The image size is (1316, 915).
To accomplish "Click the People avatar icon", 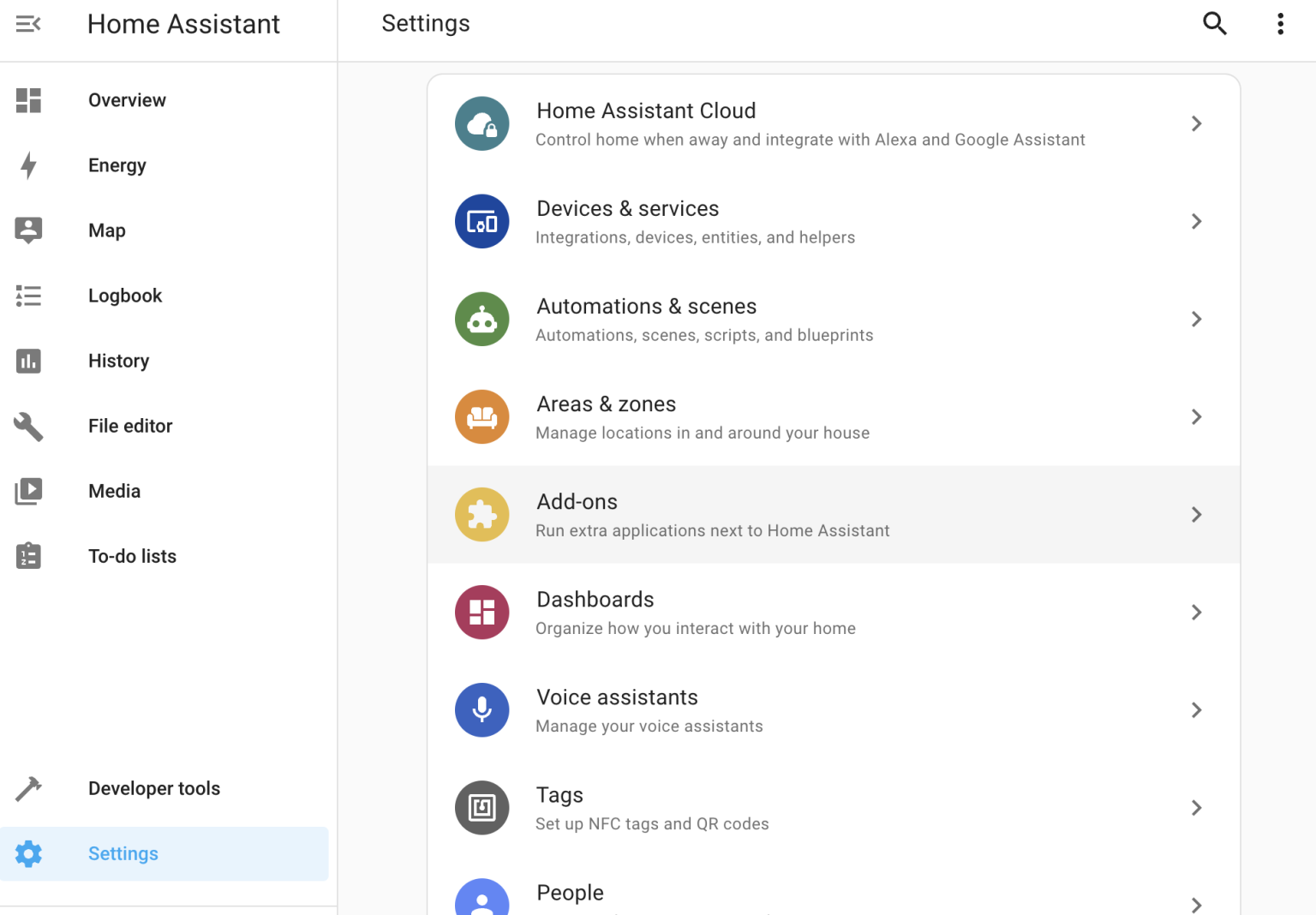I will 482,897.
